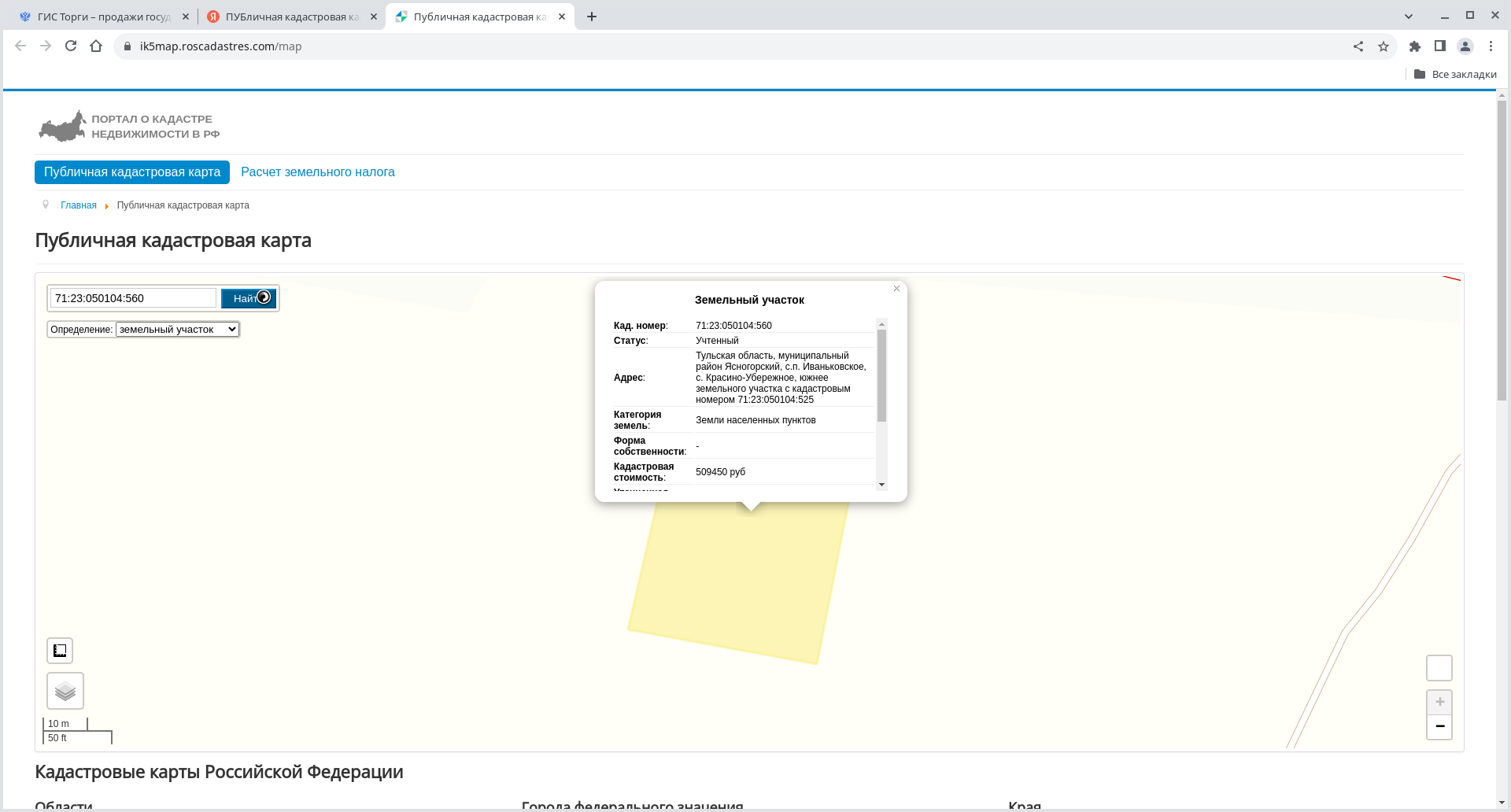1511x812 pixels.
Task: Click the measurement ruler tool icon
Action: click(x=60, y=651)
